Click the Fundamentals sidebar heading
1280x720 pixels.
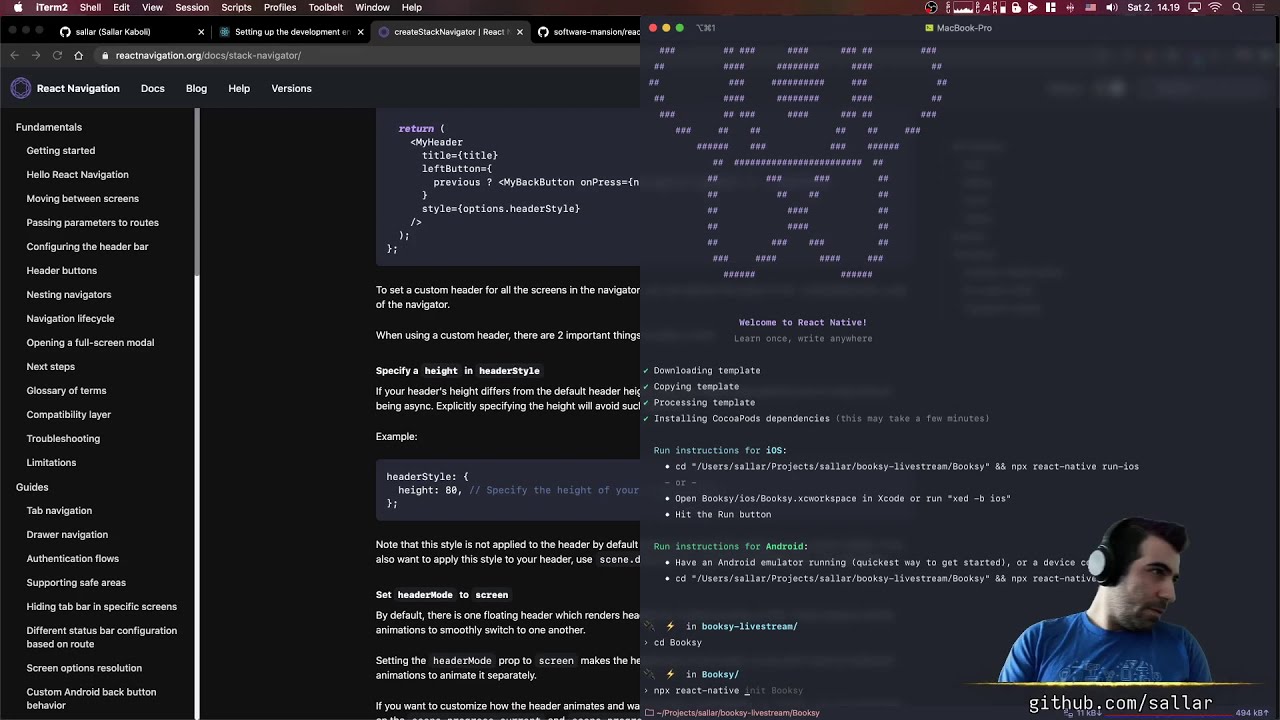click(x=49, y=127)
